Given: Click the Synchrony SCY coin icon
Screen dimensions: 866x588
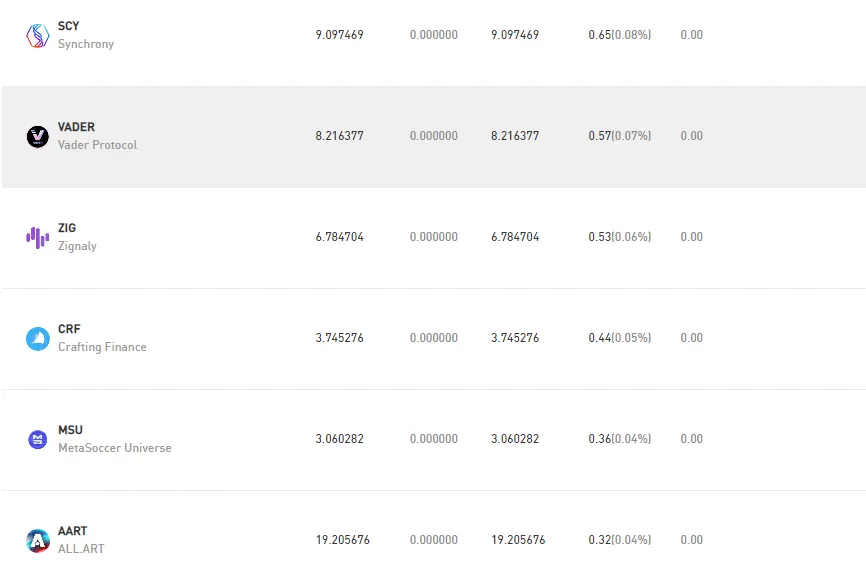Looking at the screenshot, I should point(38,35).
